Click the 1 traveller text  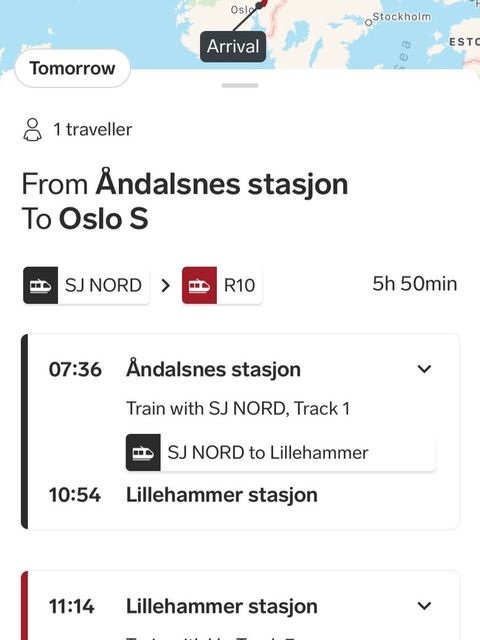tap(93, 129)
